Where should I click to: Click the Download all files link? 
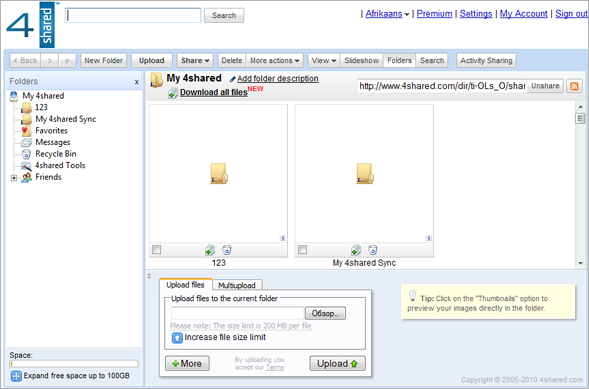pyautogui.click(x=213, y=92)
